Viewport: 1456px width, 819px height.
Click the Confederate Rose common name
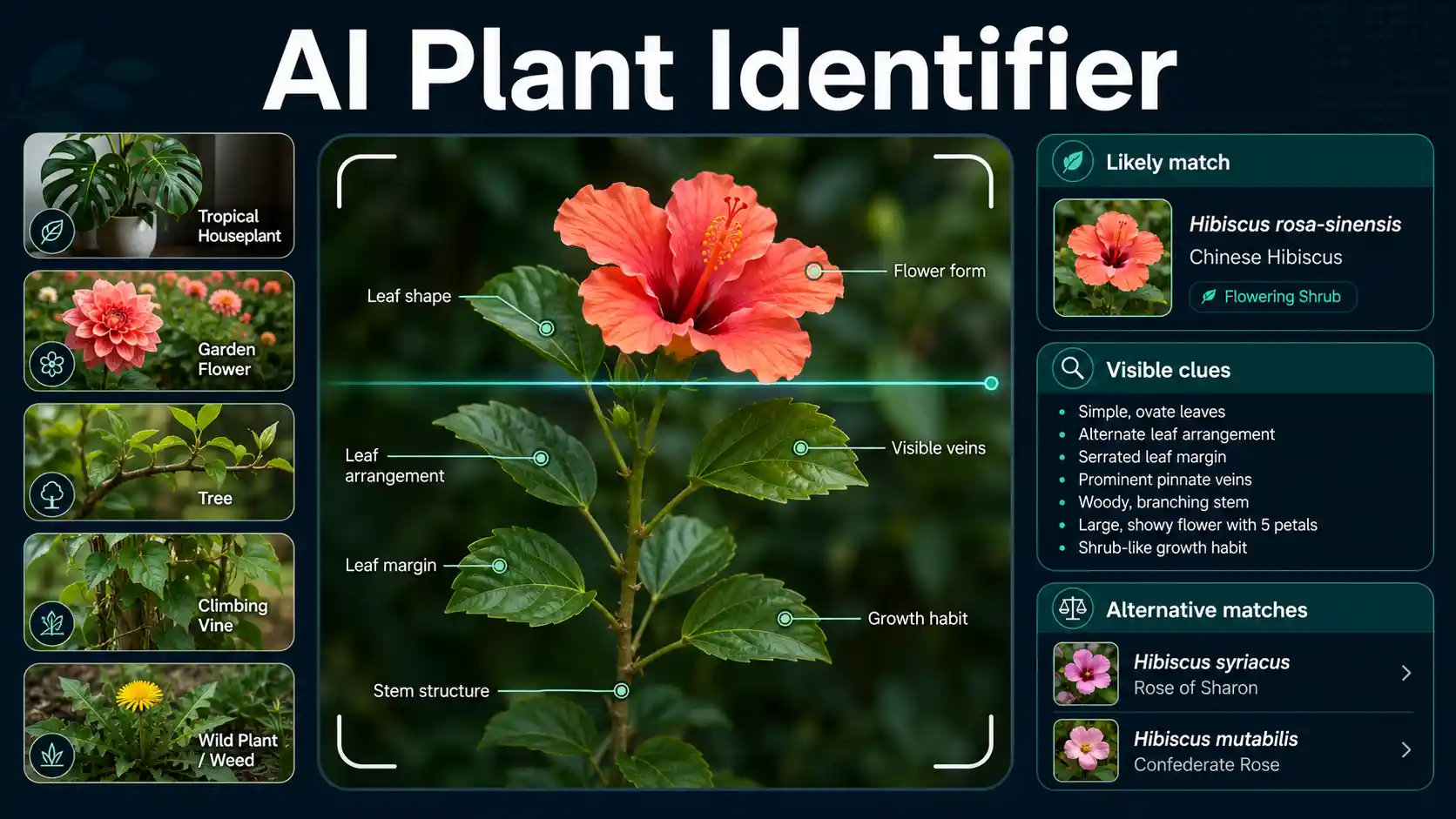coord(1206,765)
